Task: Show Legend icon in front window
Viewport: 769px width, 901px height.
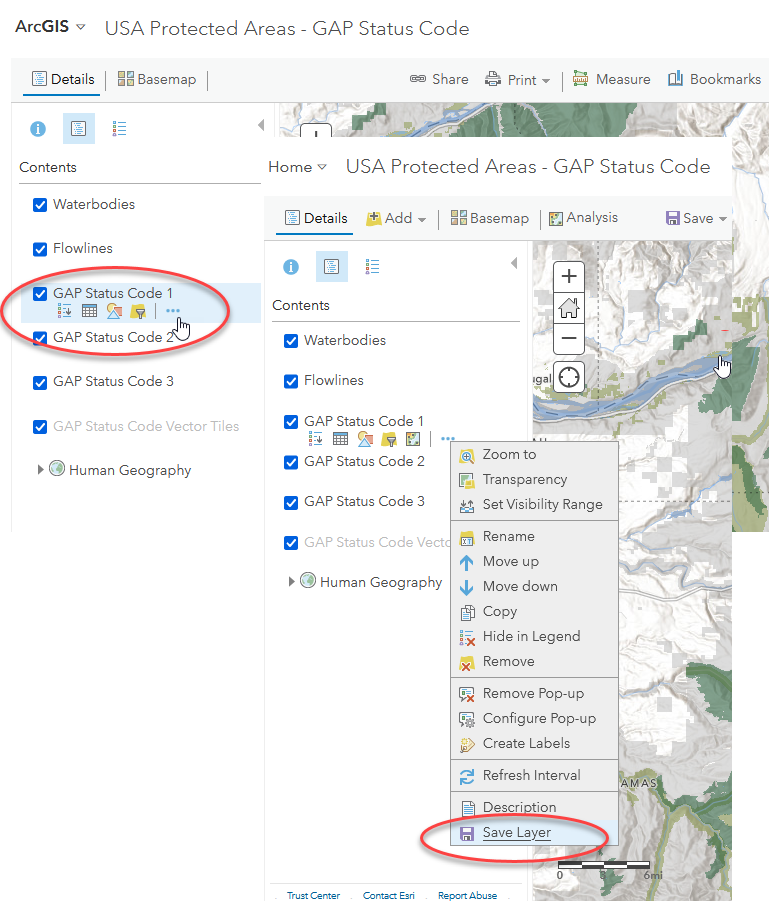Action: pos(372,267)
